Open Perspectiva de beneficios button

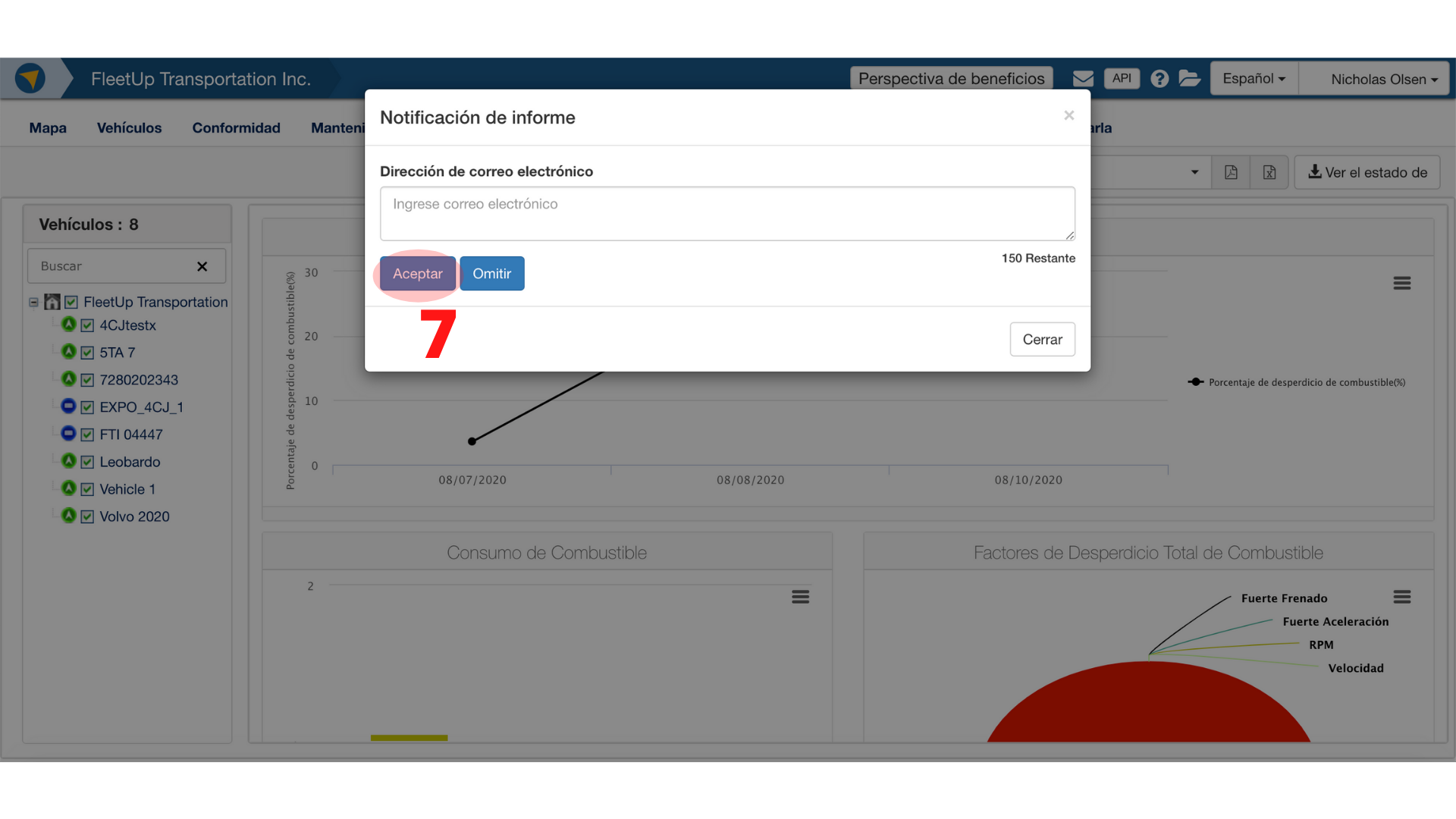click(x=951, y=79)
